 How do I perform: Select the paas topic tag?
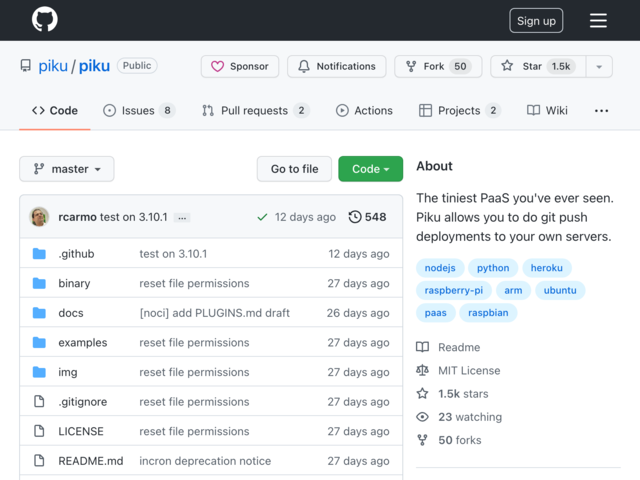pyautogui.click(x=436, y=313)
